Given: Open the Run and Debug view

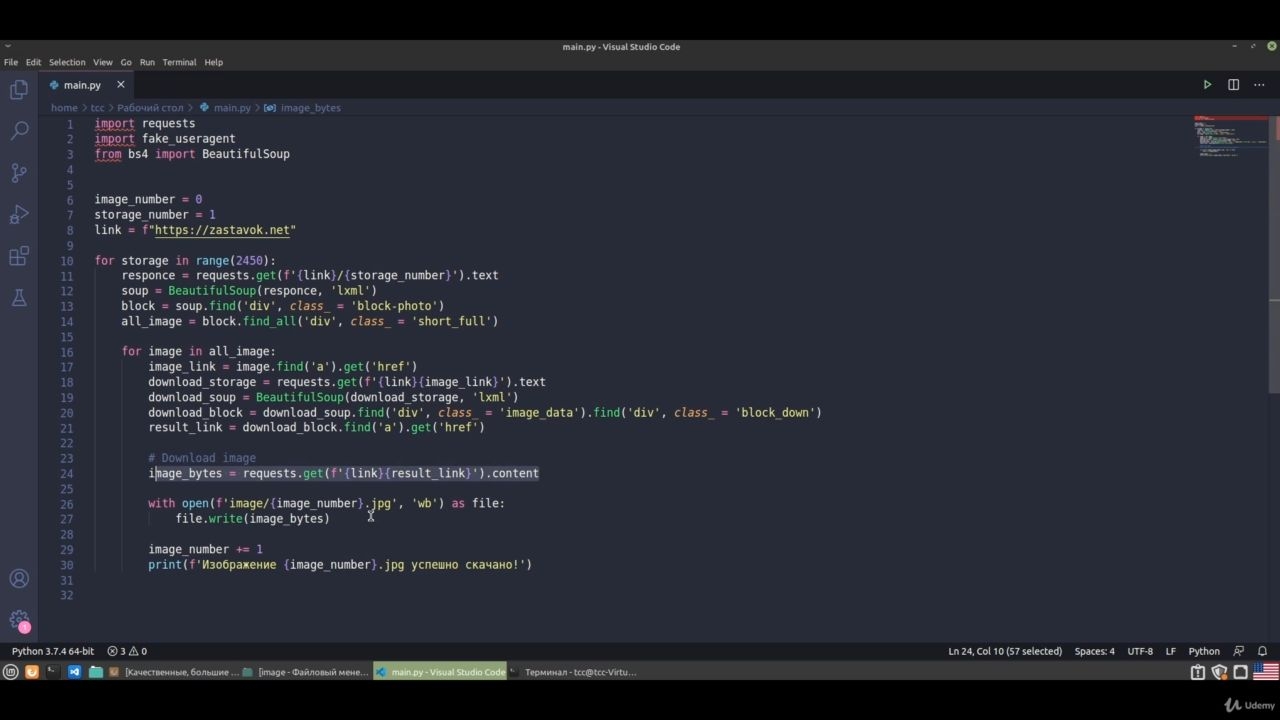Looking at the screenshot, I should click(x=19, y=215).
